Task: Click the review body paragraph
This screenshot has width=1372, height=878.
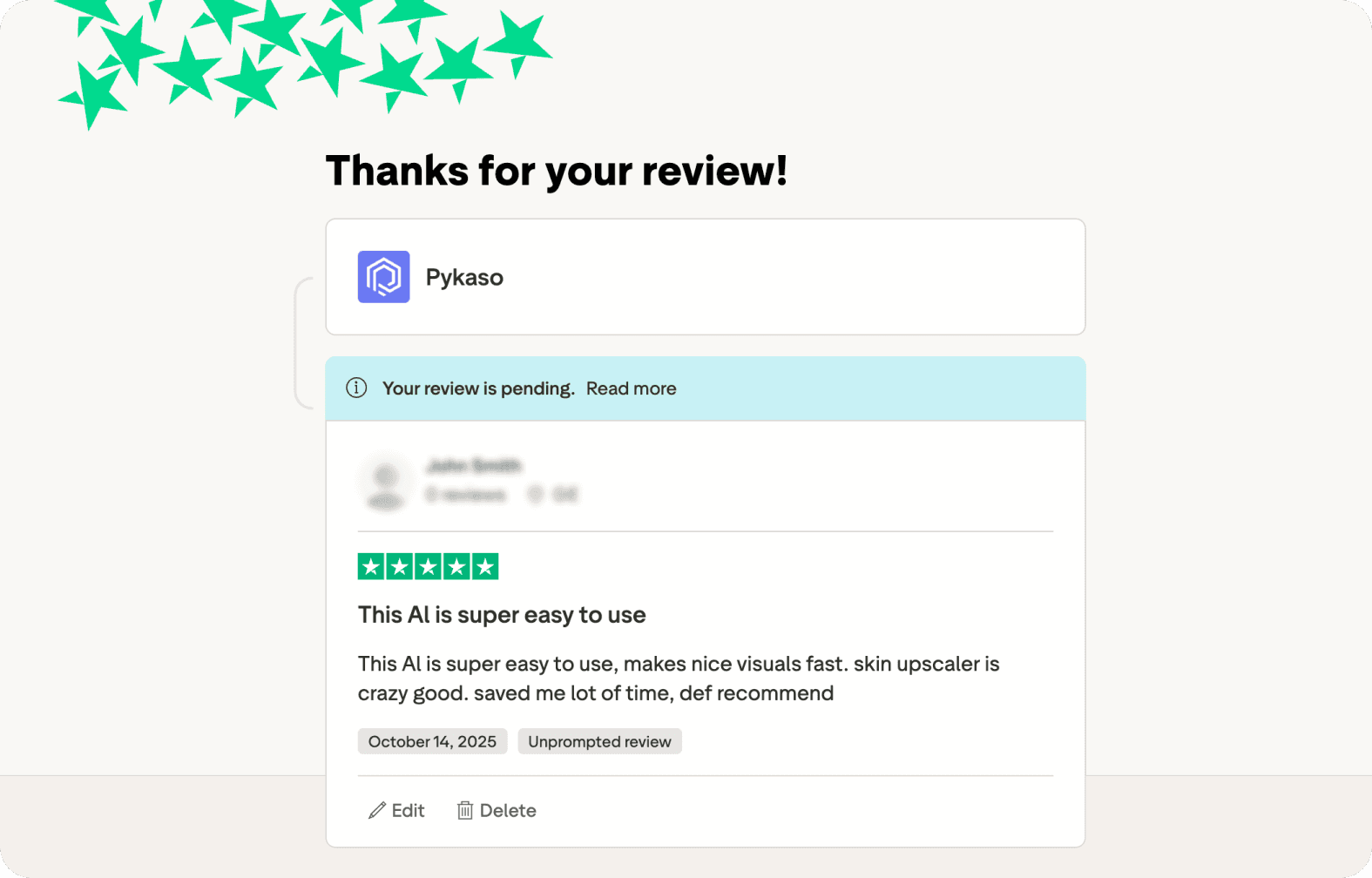Action: point(679,679)
